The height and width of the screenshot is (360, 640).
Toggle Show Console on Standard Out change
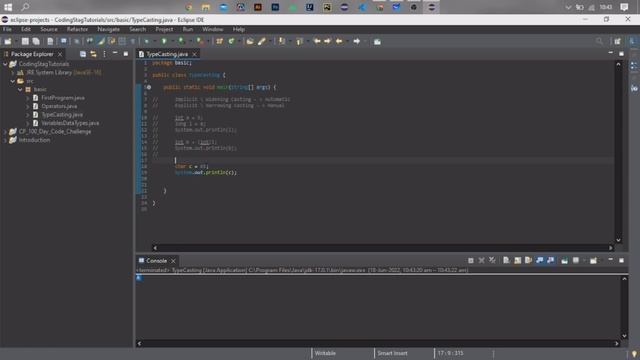point(540,260)
